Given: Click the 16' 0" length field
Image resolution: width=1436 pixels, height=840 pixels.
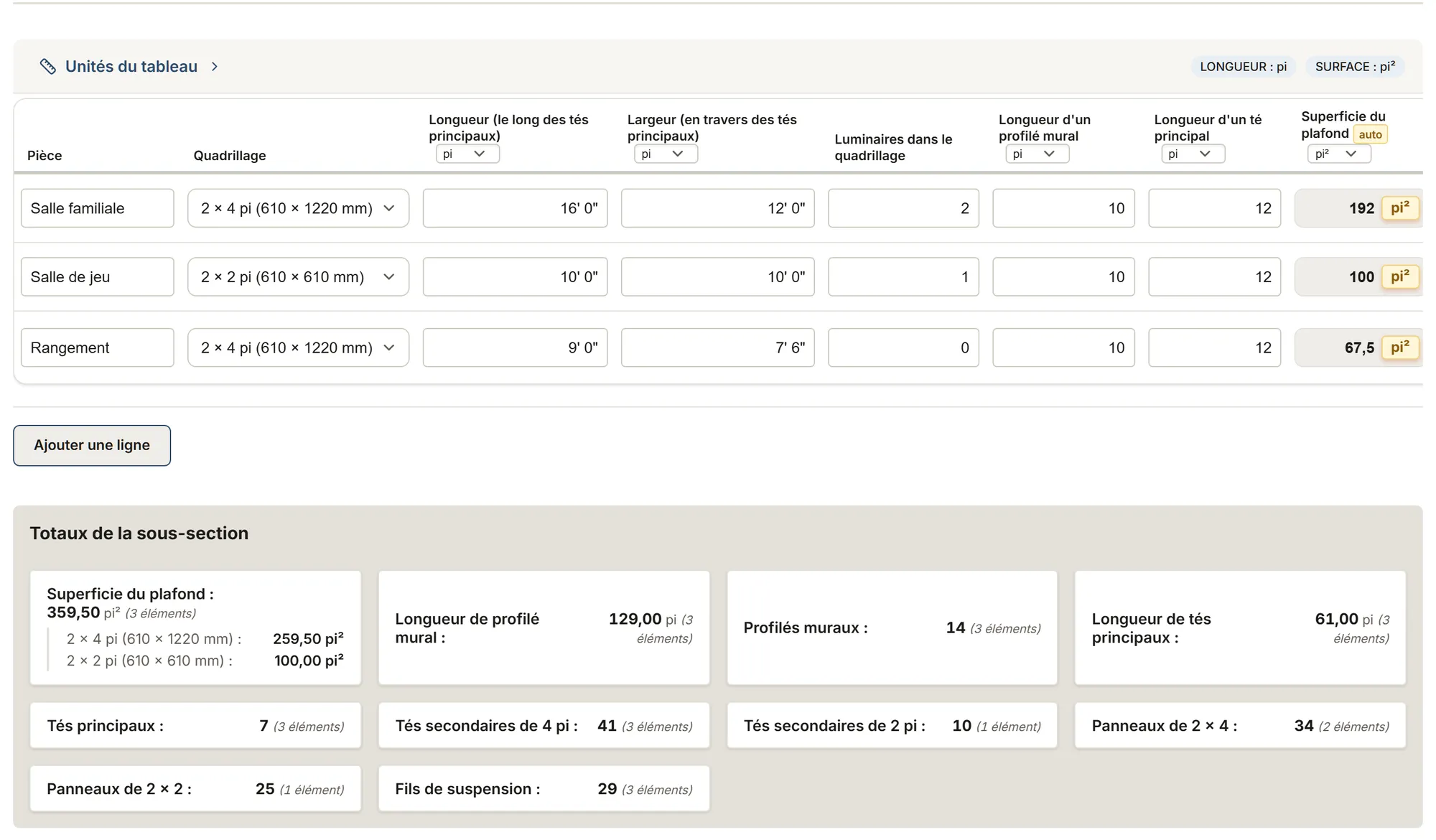Looking at the screenshot, I should coord(516,208).
